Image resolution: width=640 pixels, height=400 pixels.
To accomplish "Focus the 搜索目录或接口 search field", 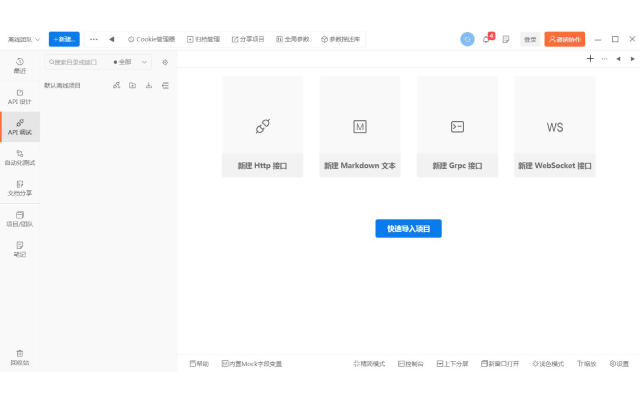I will click(78, 62).
